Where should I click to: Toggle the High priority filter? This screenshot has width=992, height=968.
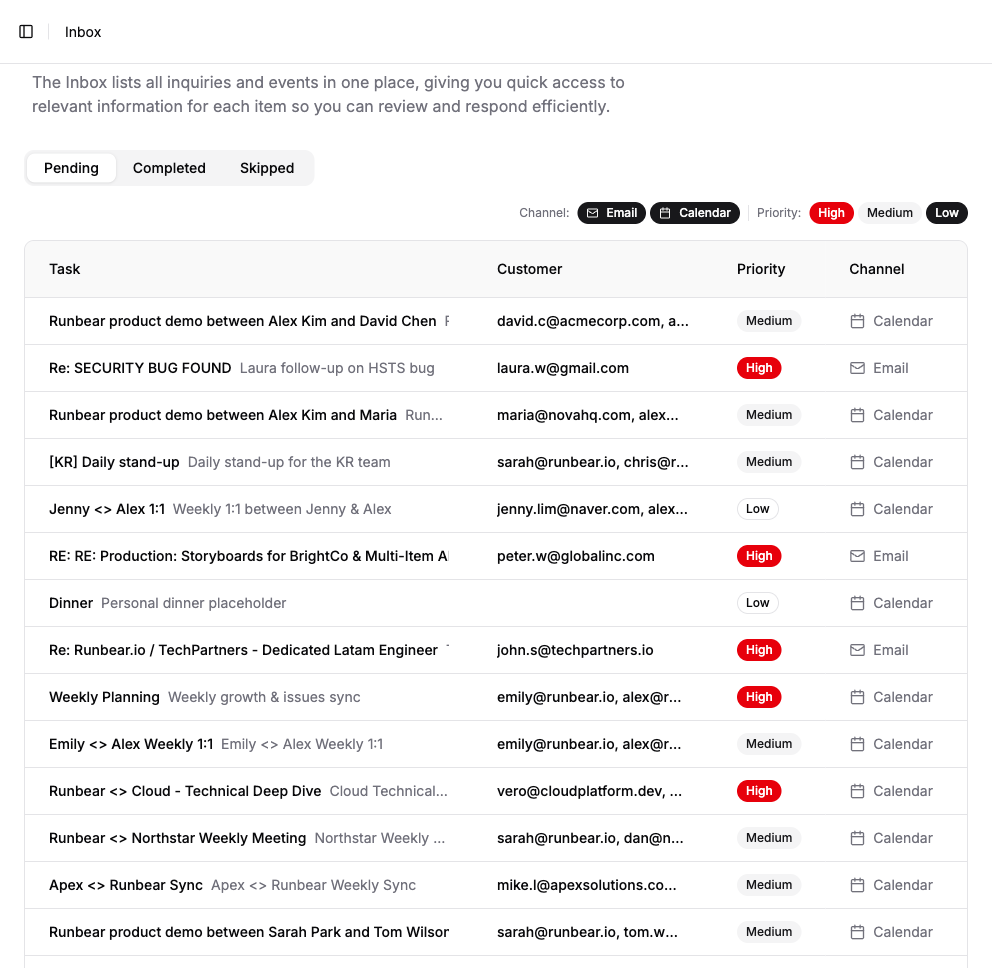831,213
